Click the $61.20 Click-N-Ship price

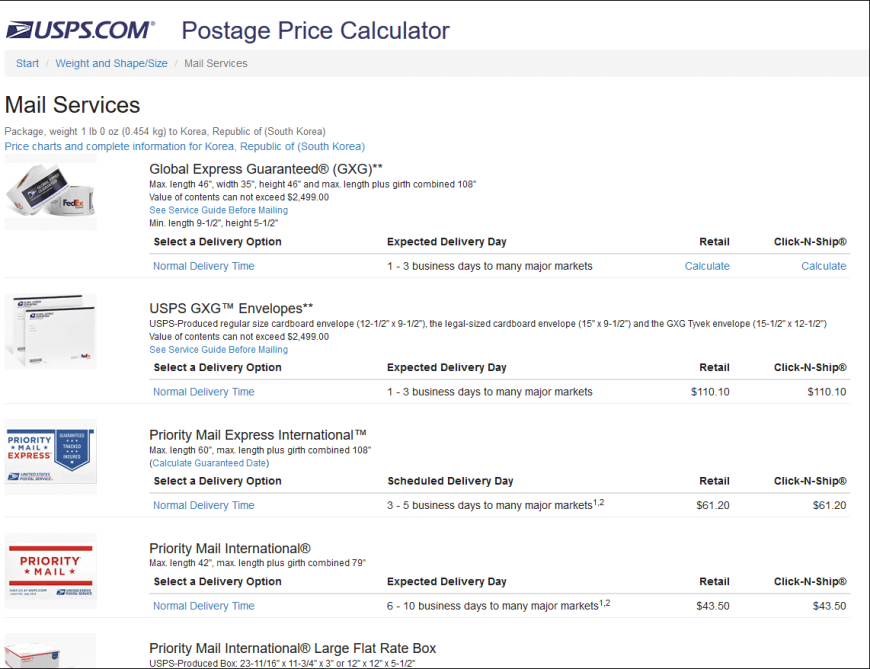pos(829,505)
